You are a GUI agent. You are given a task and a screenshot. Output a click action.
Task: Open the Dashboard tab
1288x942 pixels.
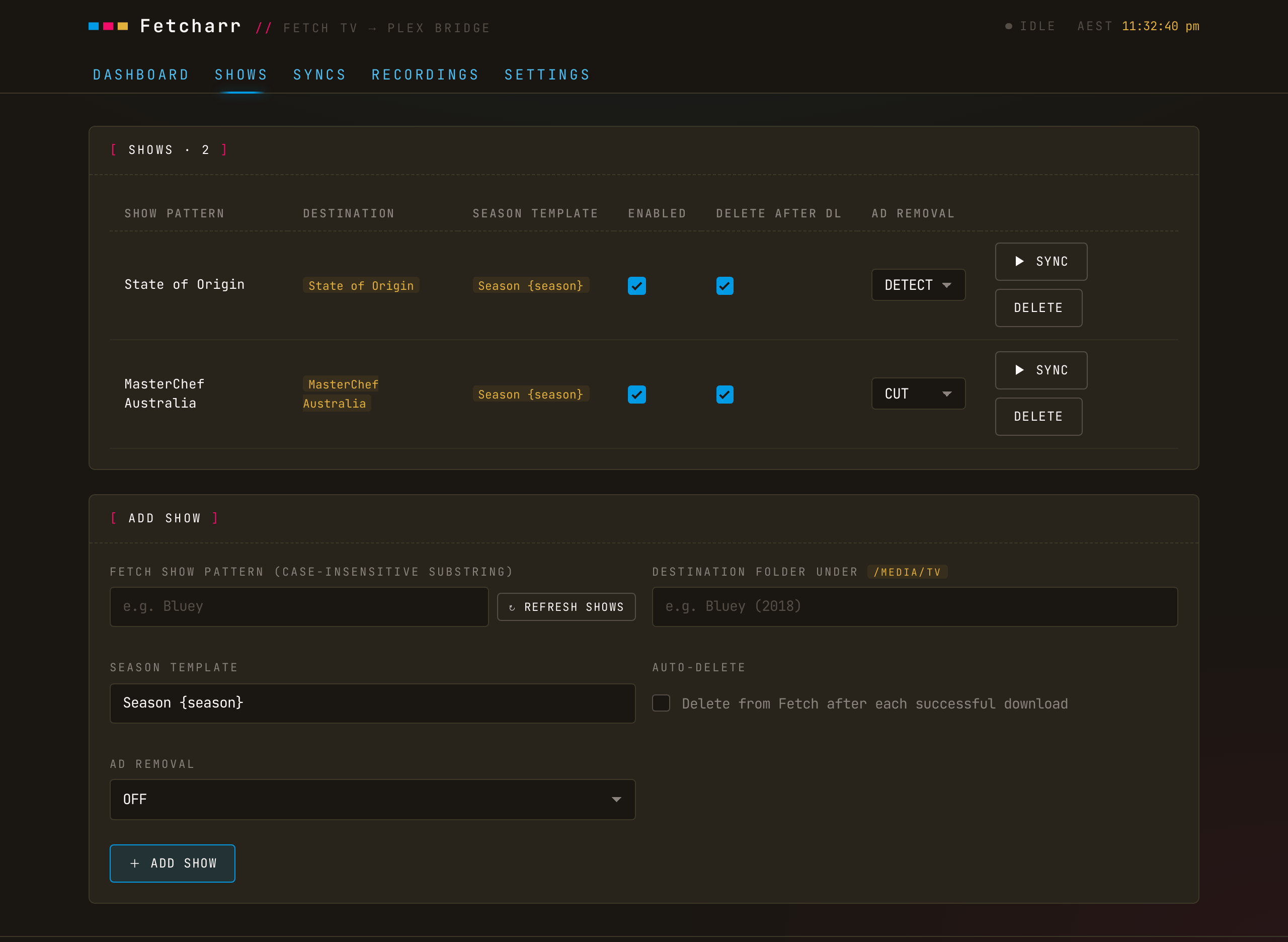[141, 74]
